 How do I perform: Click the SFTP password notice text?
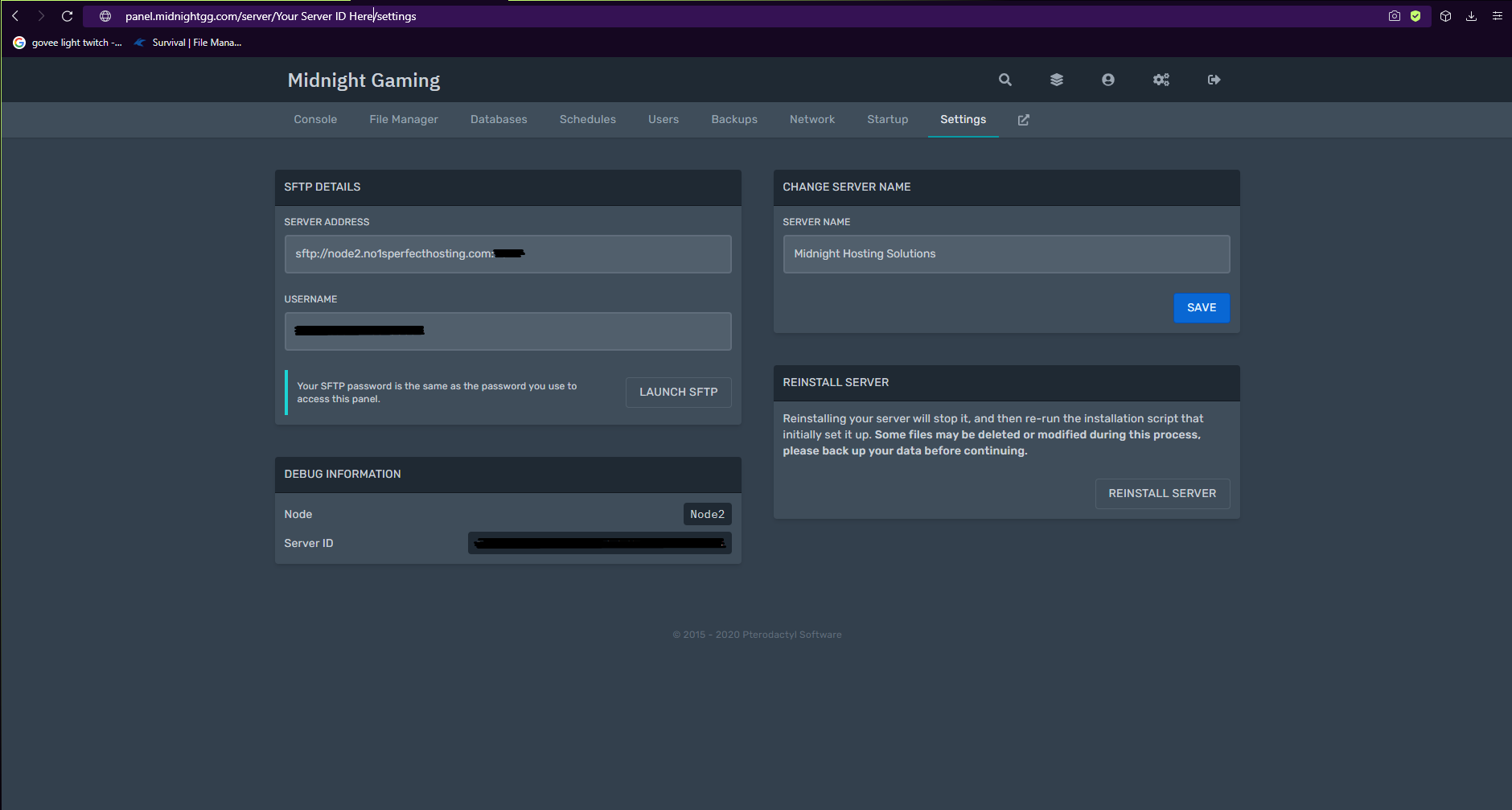(437, 393)
